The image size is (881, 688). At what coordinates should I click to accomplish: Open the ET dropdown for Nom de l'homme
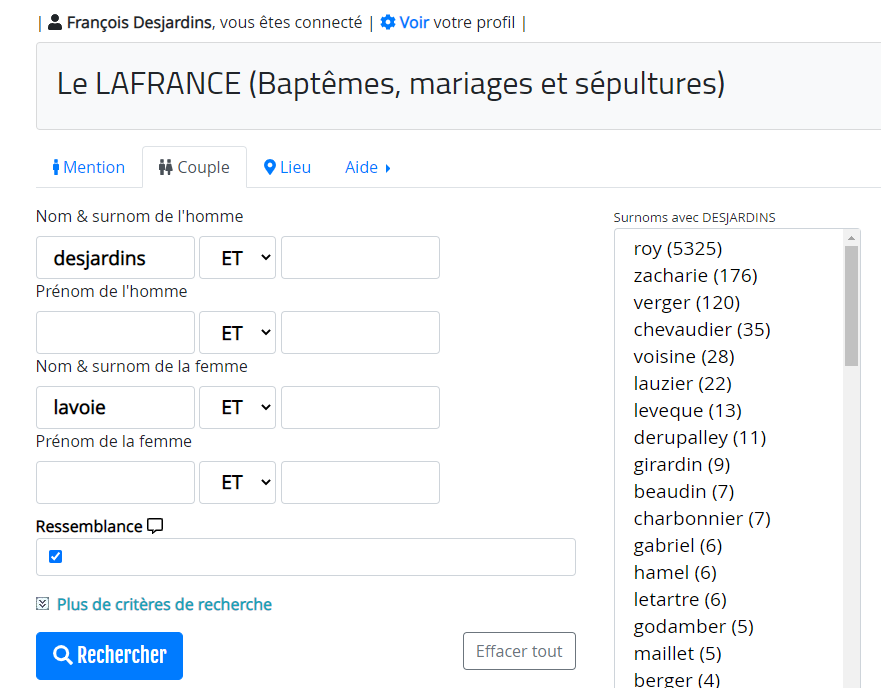click(x=238, y=257)
